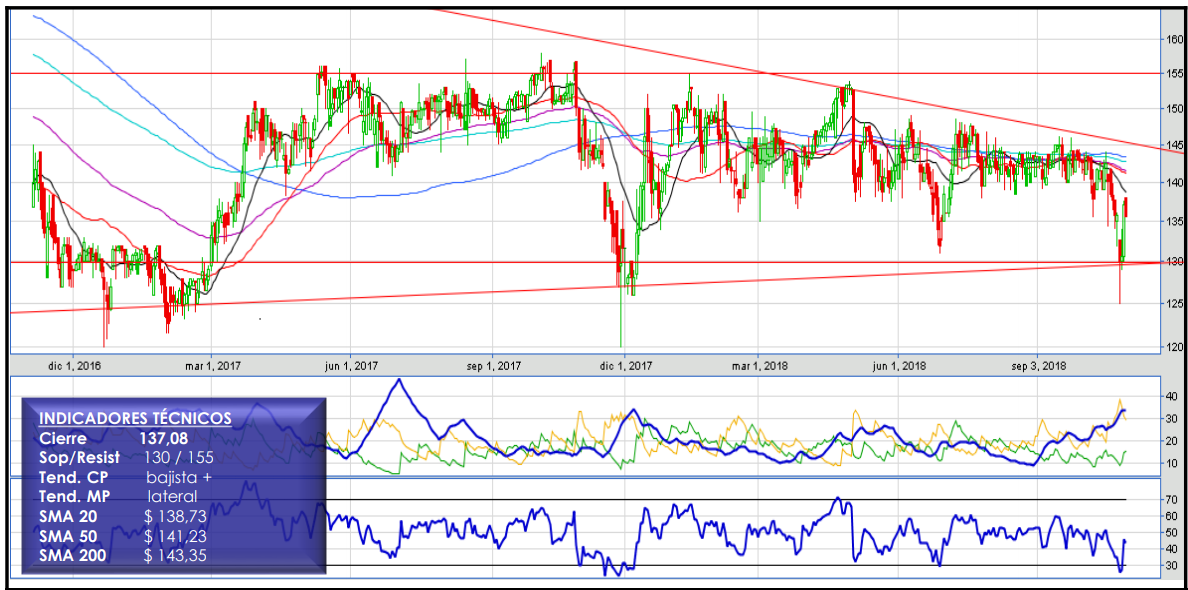The width and height of the screenshot is (1188, 590).
Task: Click the 120 price axis label
Action: tap(1174, 347)
